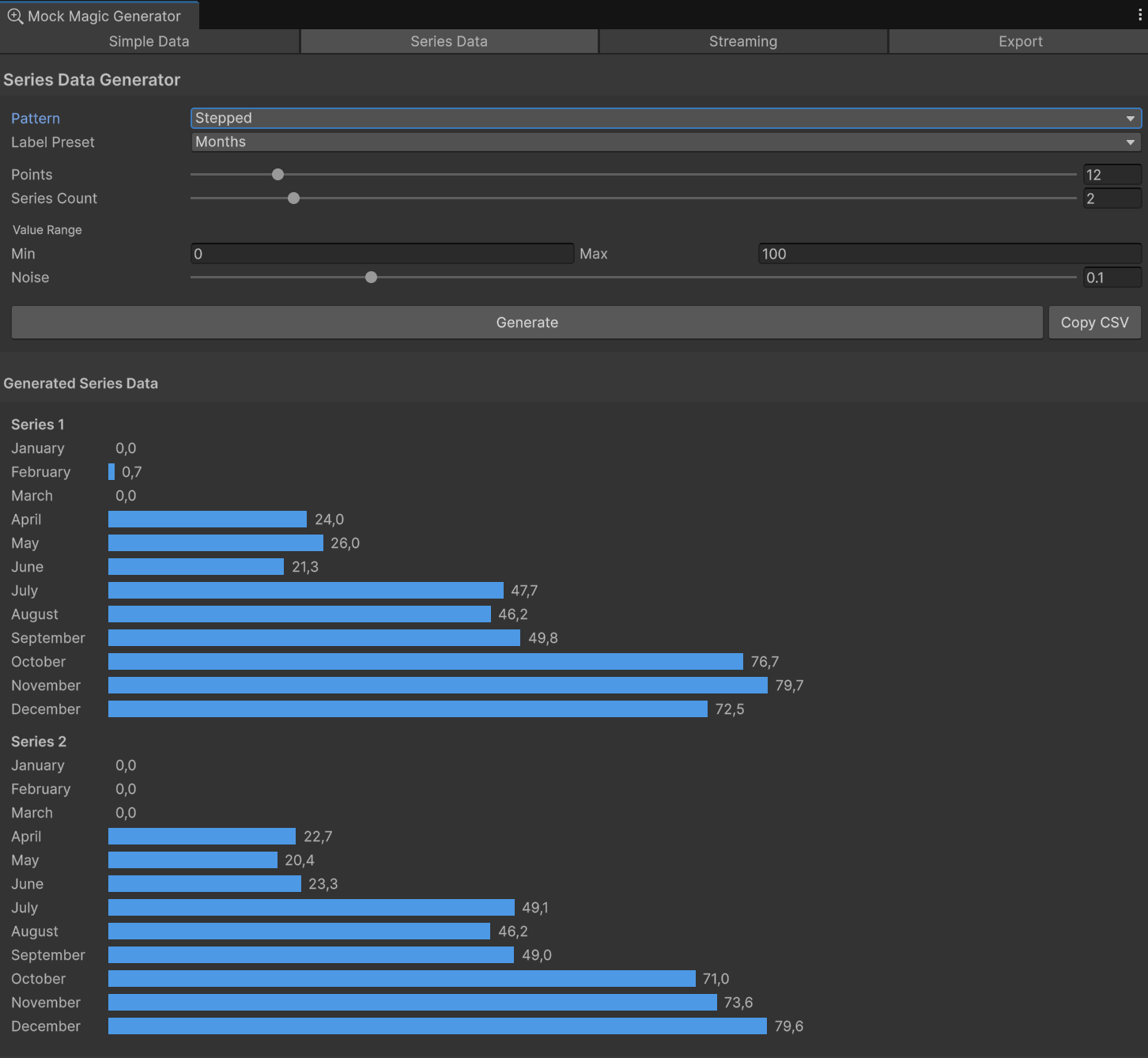Open the Streaming tab
The image size is (1148, 1058).
[x=743, y=41]
